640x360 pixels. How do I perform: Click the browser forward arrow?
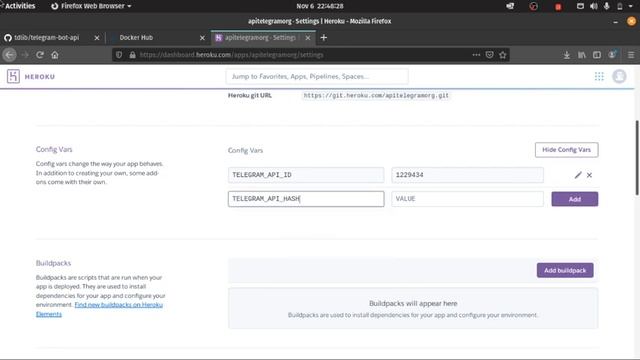[25, 55]
